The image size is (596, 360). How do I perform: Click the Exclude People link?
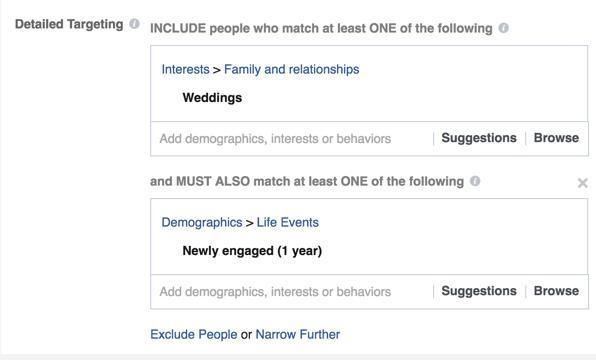click(x=194, y=335)
